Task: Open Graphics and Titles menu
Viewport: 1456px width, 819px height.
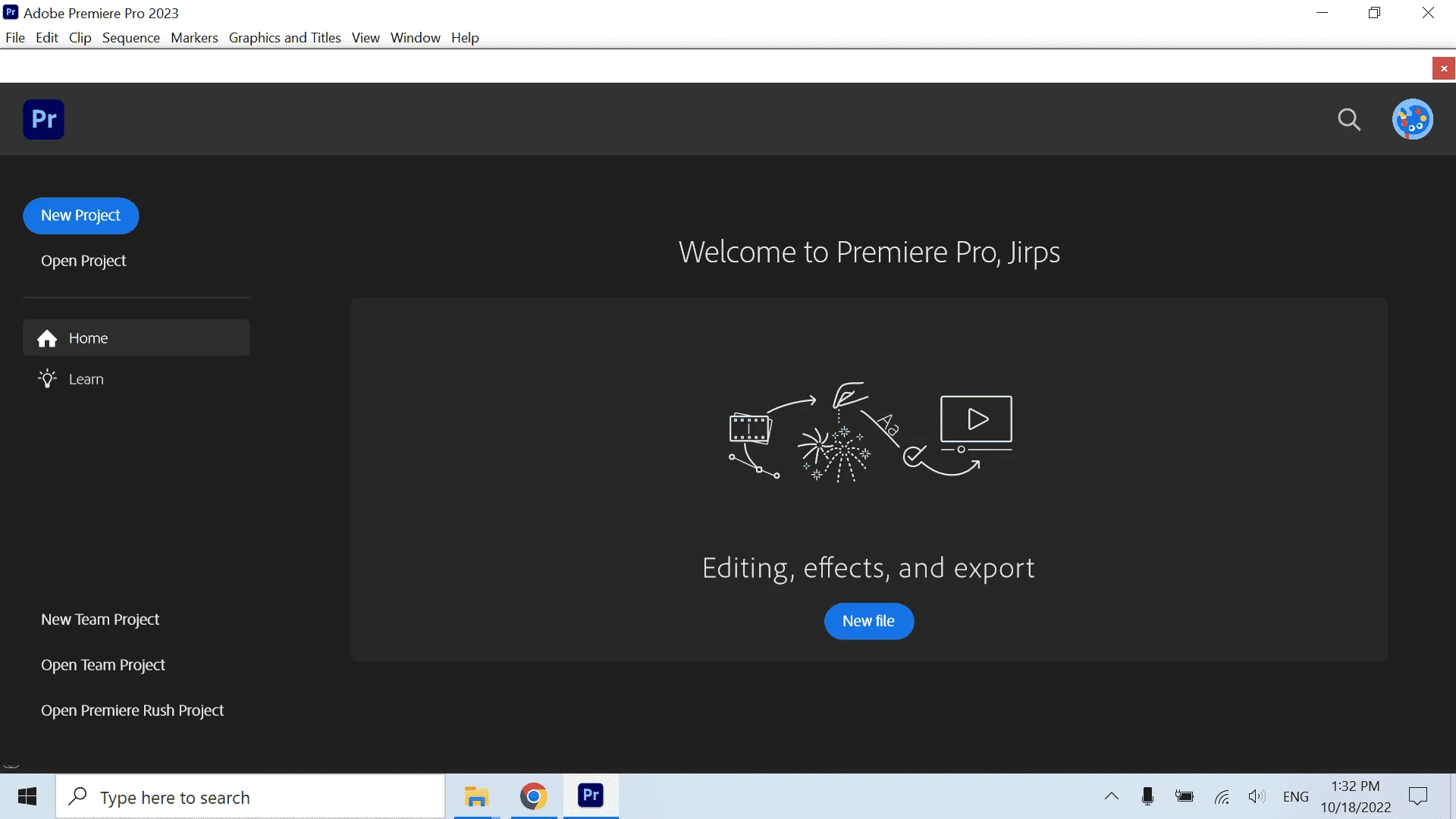Action: click(285, 38)
